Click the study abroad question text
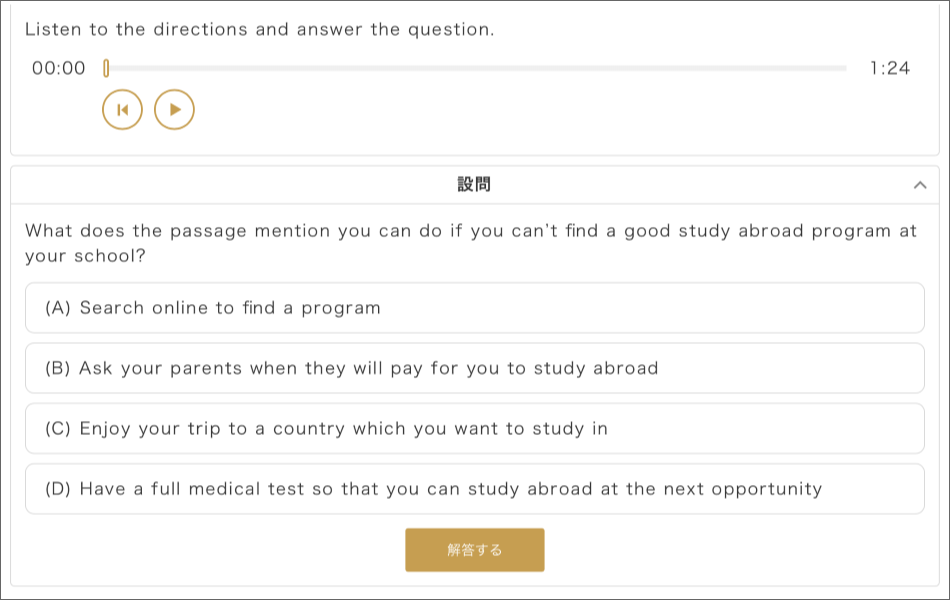950x600 pixels. click(471, 243)
